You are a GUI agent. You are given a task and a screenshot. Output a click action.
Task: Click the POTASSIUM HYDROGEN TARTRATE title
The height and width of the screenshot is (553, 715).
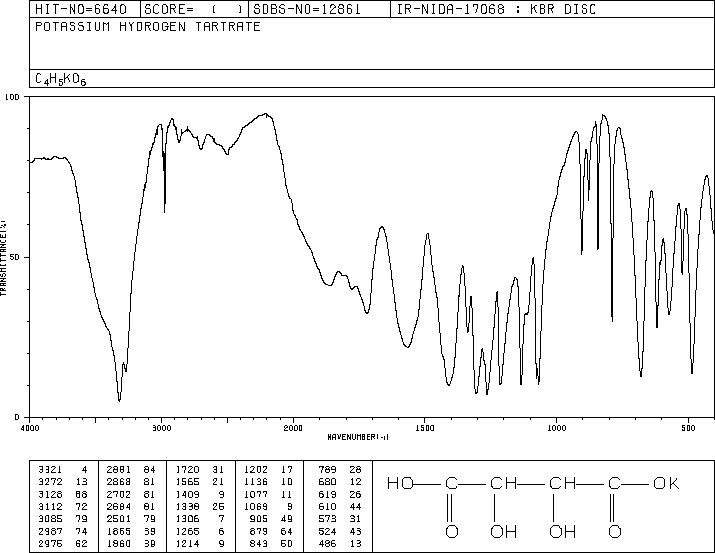click(148, 26)
